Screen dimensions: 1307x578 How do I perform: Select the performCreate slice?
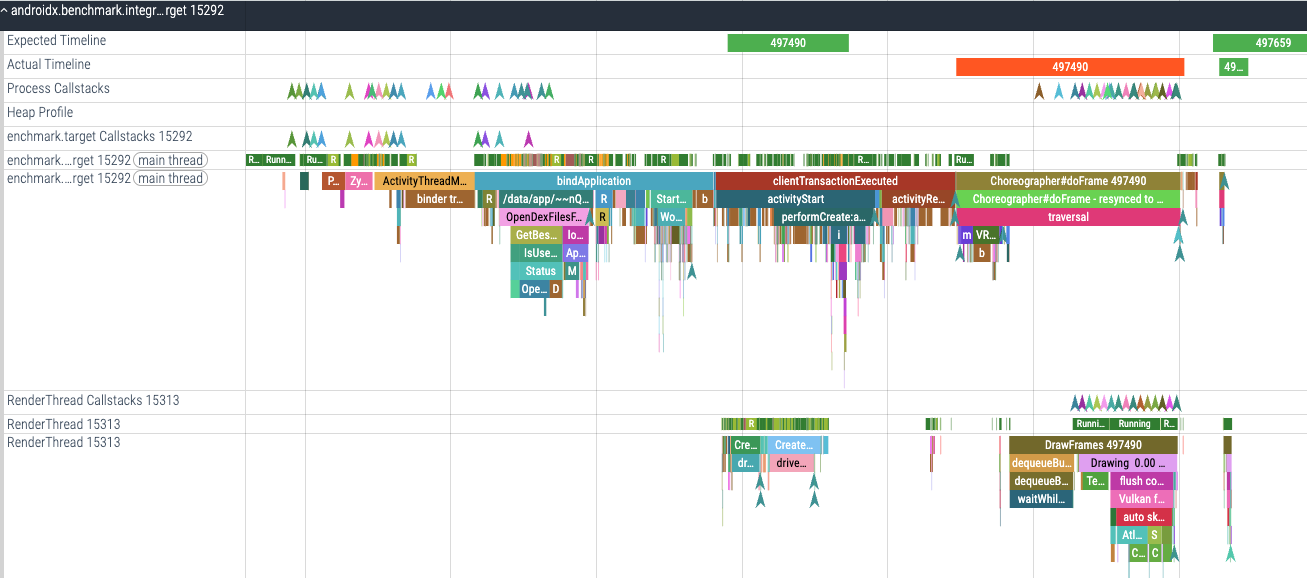823,217
